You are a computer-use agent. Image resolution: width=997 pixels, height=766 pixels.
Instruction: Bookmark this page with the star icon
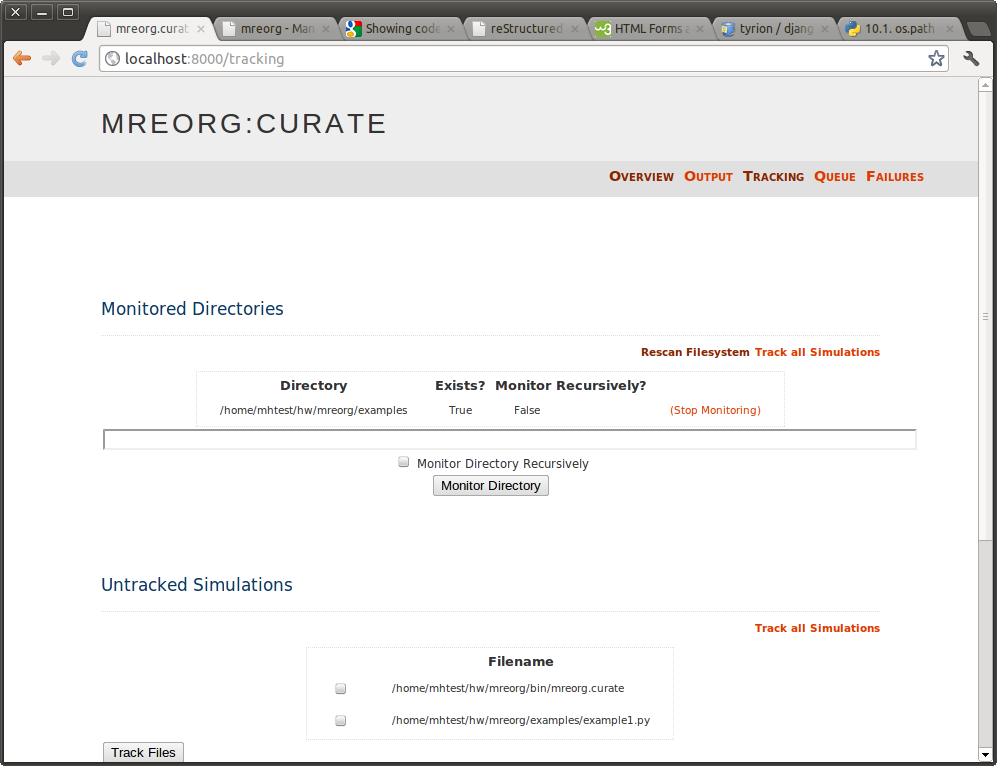click(x=936, y=58)
